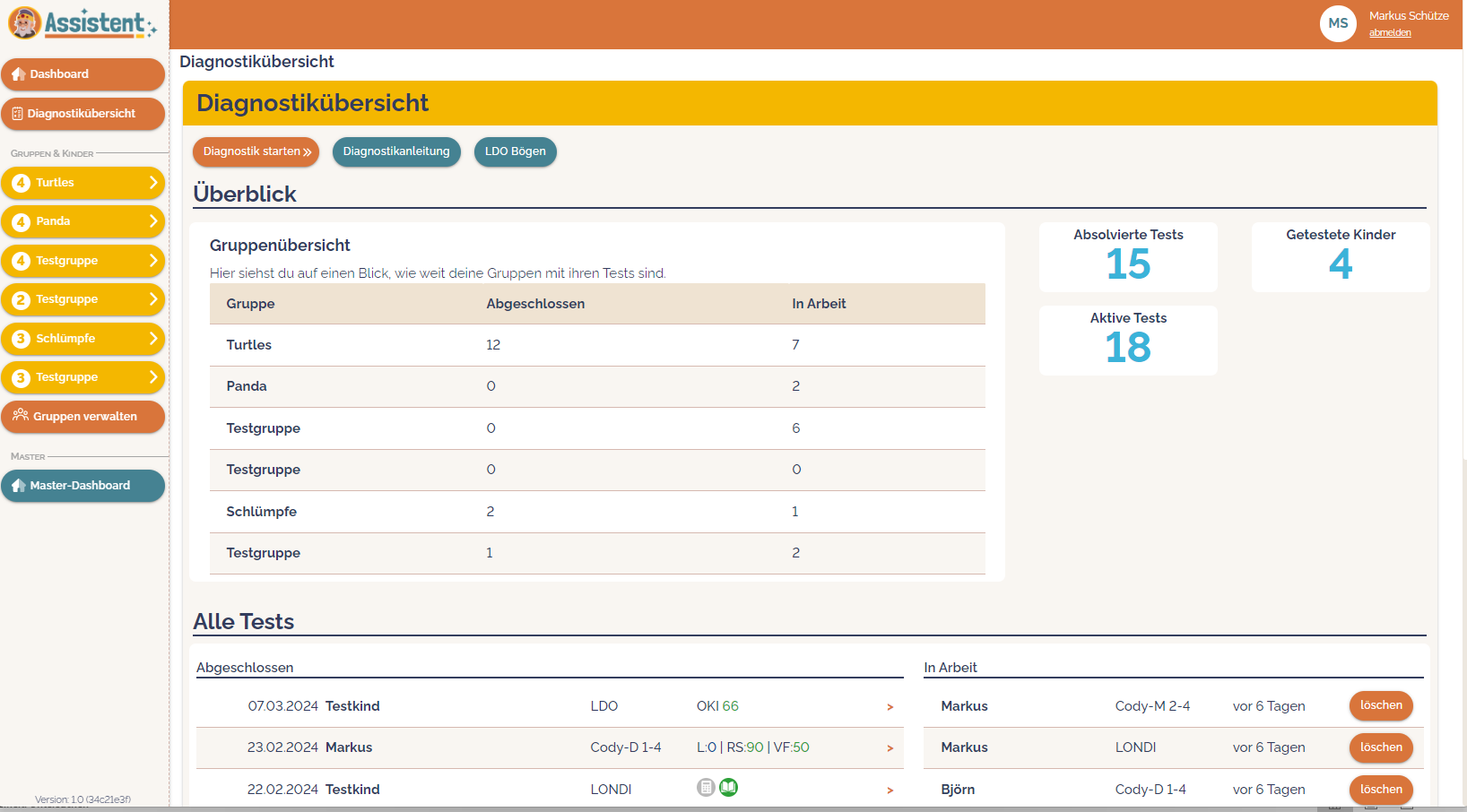Click the Absolvierte Tests count card
Viewport: 1467px width, 812px height.
(x=1127, y=257)
